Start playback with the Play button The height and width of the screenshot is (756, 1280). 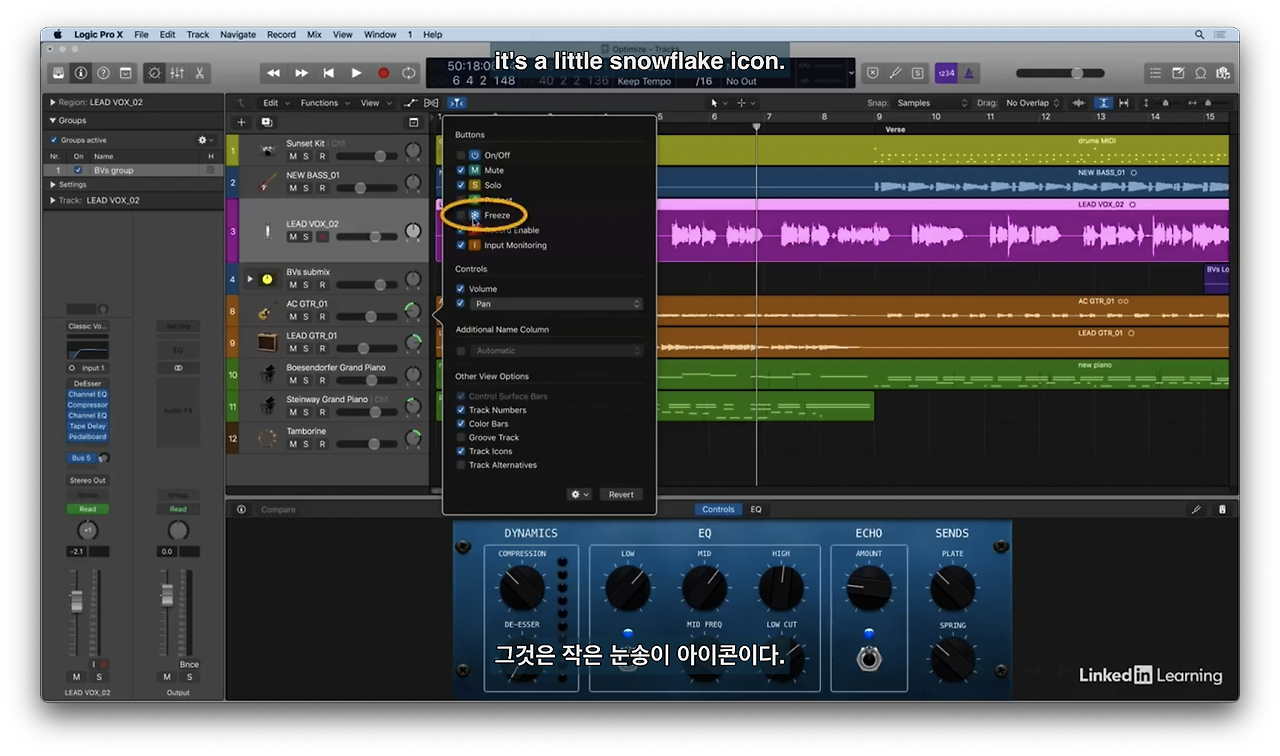coord(356,73)
